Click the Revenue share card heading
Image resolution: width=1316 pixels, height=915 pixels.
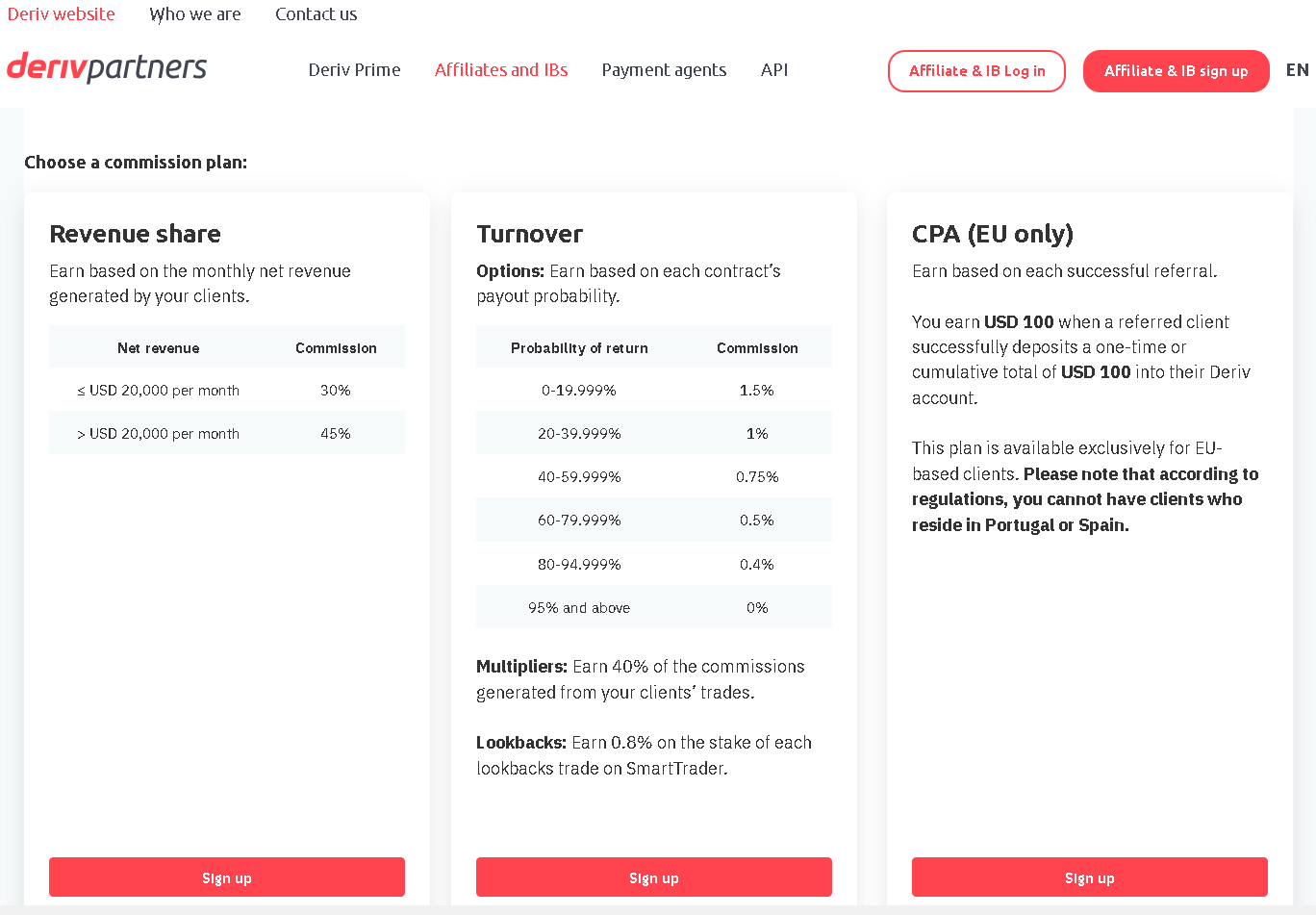pos(136,234)
